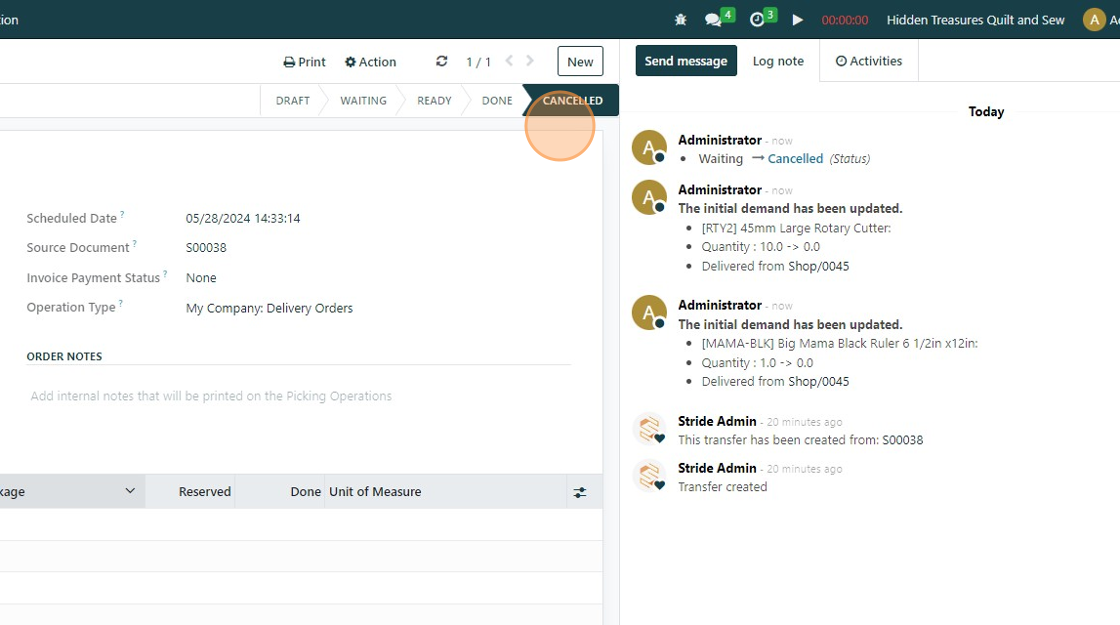1120x625 pixels.
Task: Select the DRAFT status stage
Action: pyautogui.click(x=293, y=101)
